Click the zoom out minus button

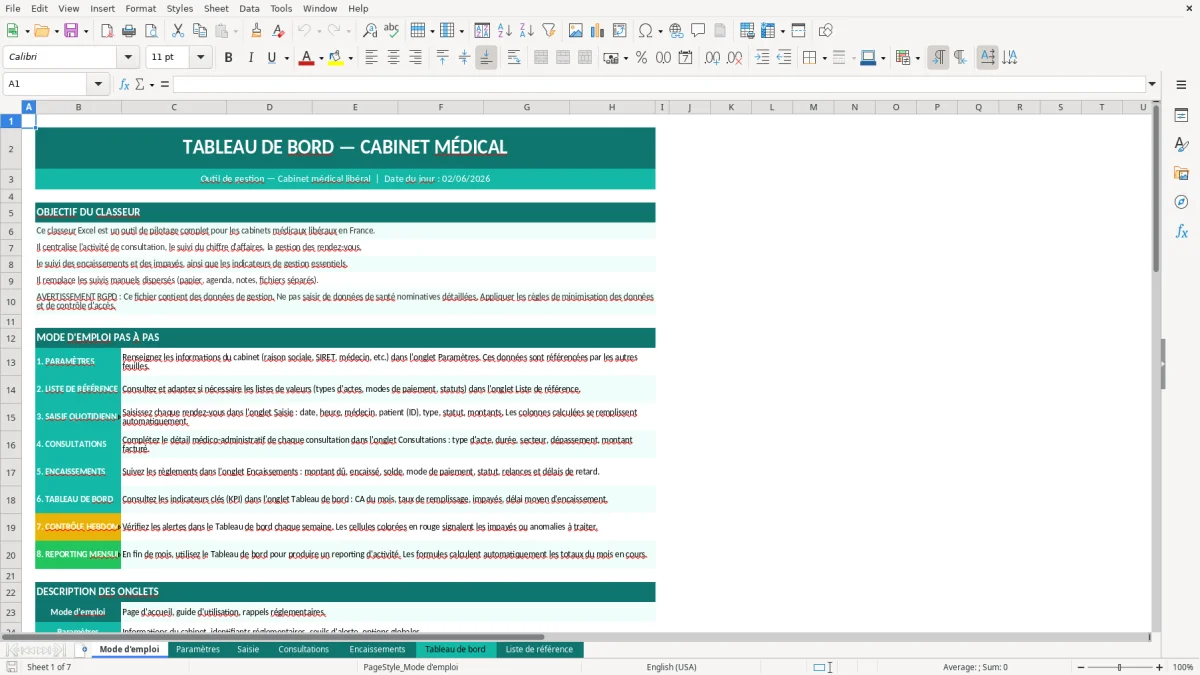click(x=1082, y=667)
